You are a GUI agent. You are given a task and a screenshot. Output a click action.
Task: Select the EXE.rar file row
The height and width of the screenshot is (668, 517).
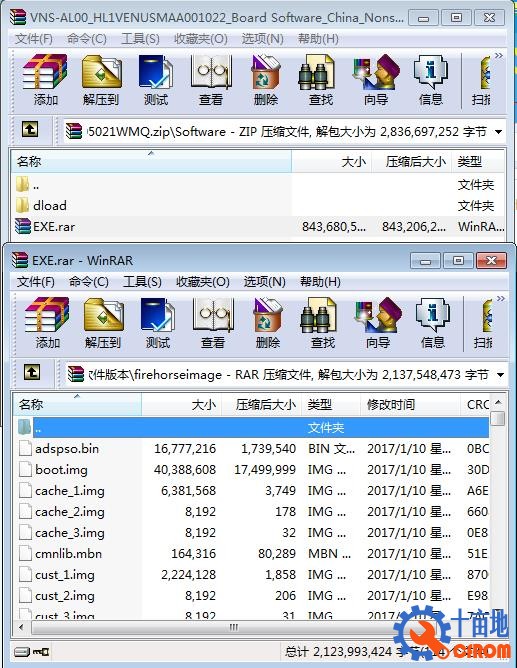[258, 227]
